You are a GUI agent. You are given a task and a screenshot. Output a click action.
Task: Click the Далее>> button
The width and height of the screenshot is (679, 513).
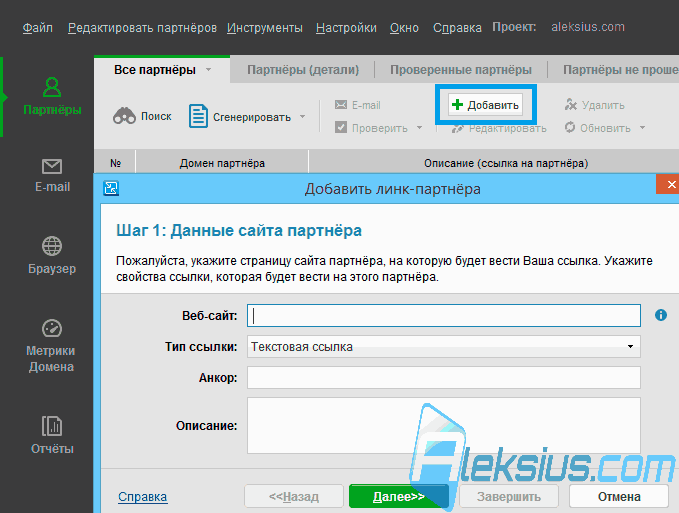[398, 496]
